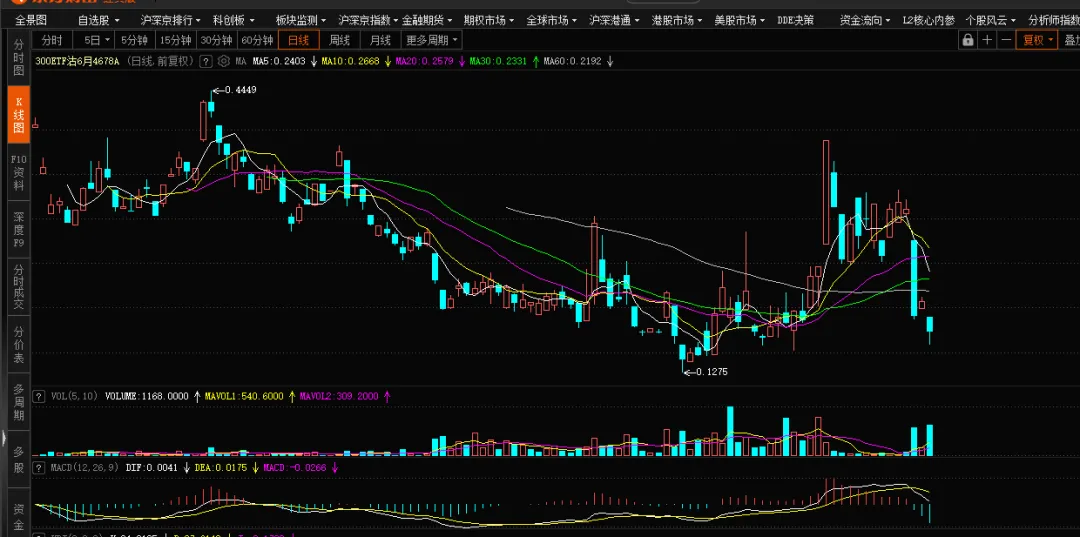Switch chart period to 30分钟
The height and width of the screenshot is (537, 1080).
point(217,41)
